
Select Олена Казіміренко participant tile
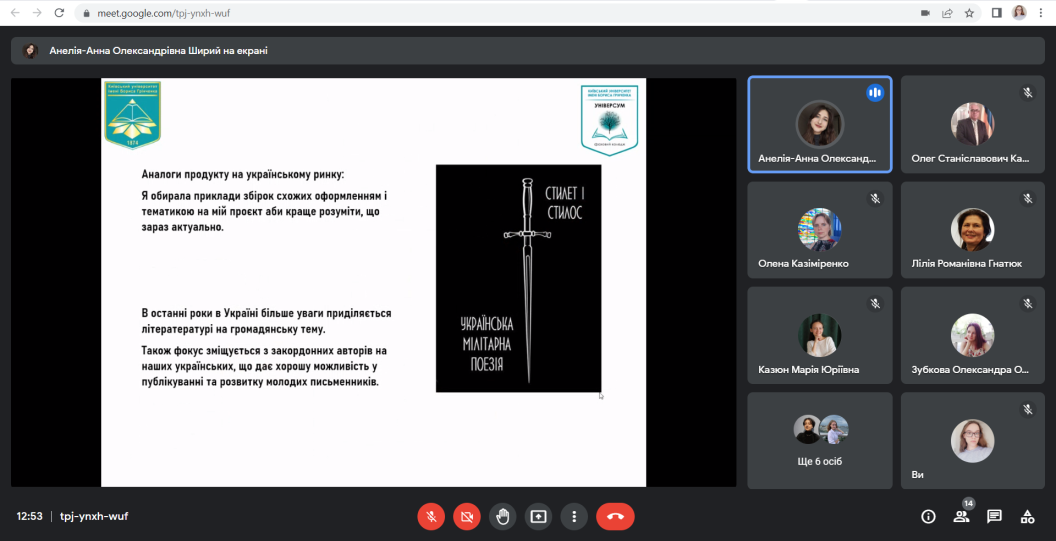pyautogui.click(x=820, y=230)
